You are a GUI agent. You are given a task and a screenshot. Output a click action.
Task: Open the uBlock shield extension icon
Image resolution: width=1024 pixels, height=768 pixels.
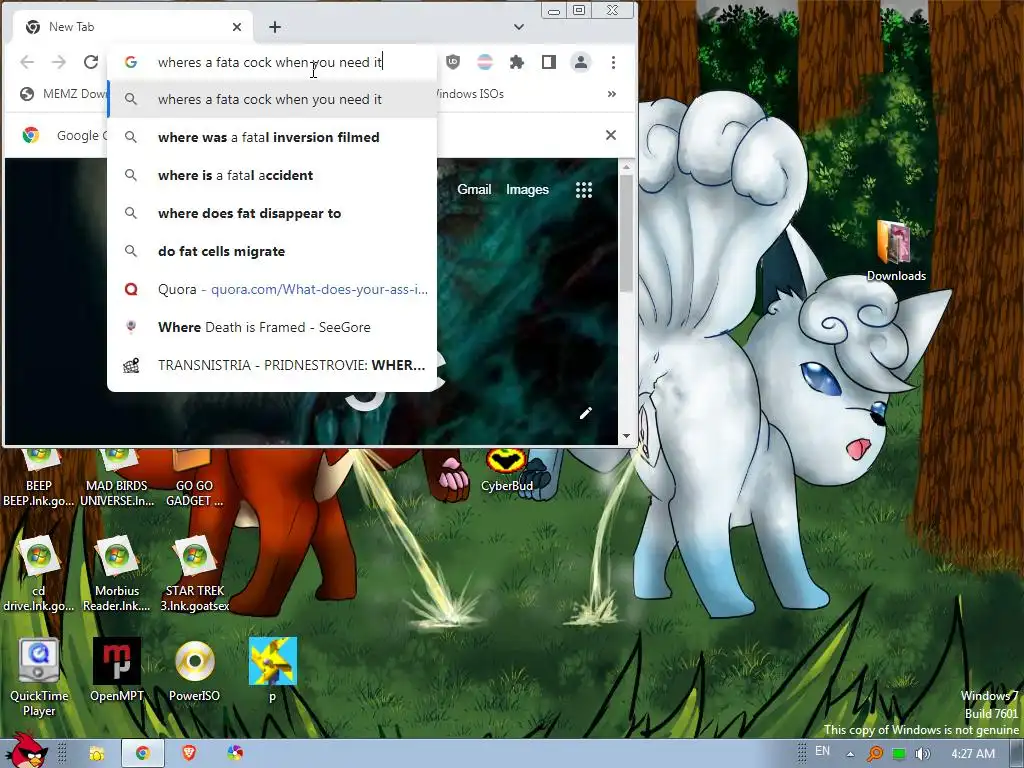click(x=453, y=62)
